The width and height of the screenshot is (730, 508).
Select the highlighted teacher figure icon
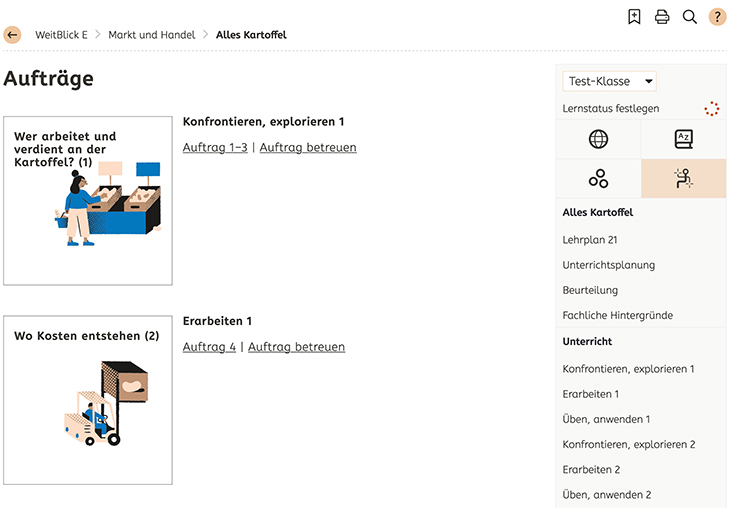tap(684, 178)
